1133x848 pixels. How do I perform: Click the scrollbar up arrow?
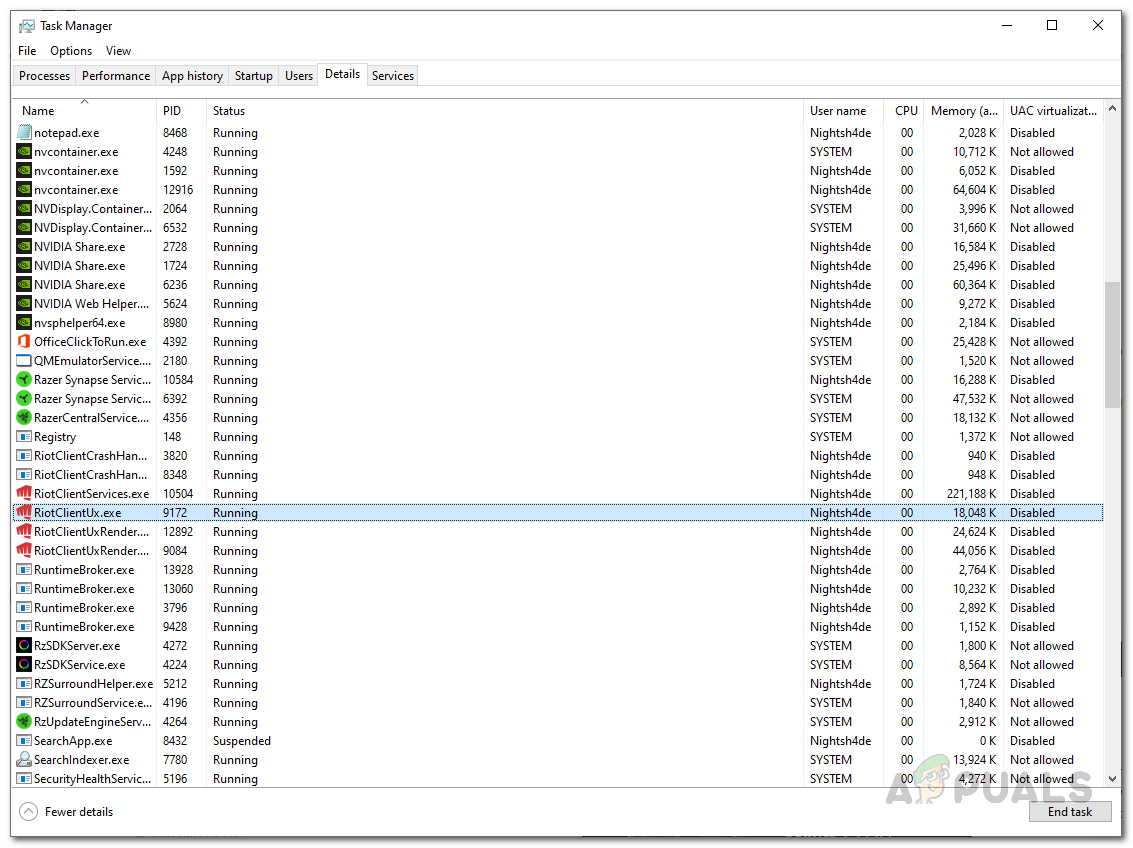pyautogui.click(x=1112, y=108)
